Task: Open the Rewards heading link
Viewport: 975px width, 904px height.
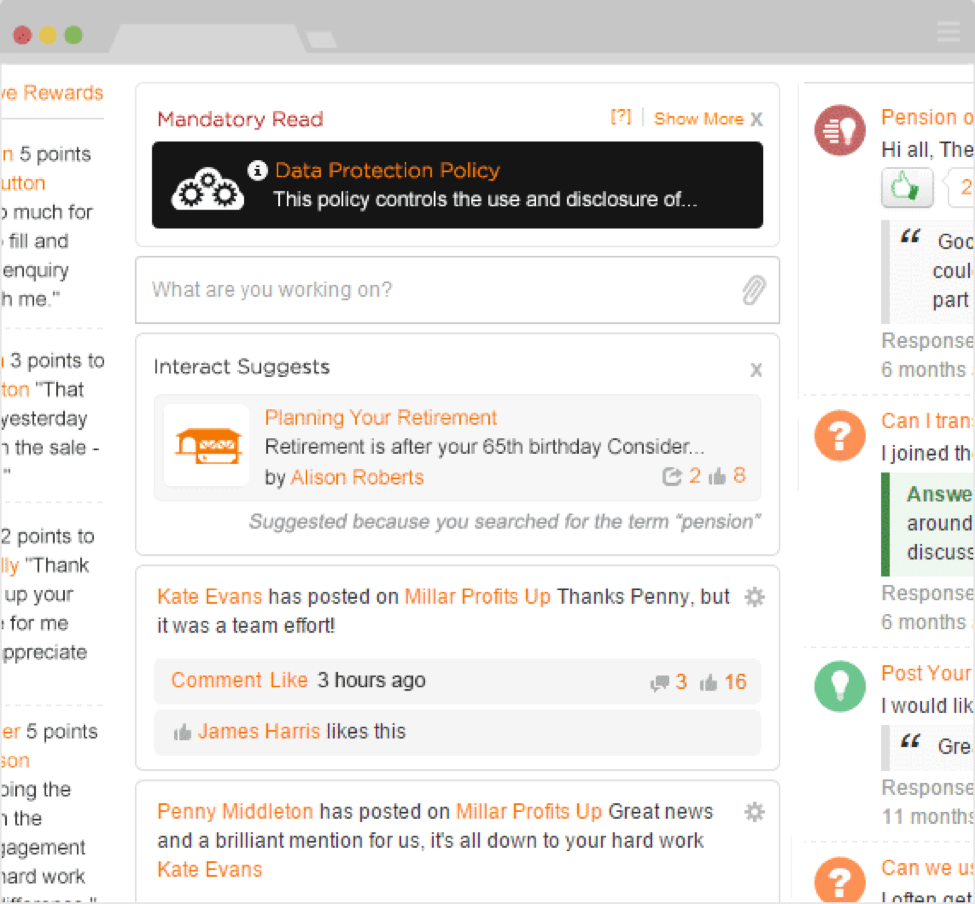Action: [x=52, y=93]
